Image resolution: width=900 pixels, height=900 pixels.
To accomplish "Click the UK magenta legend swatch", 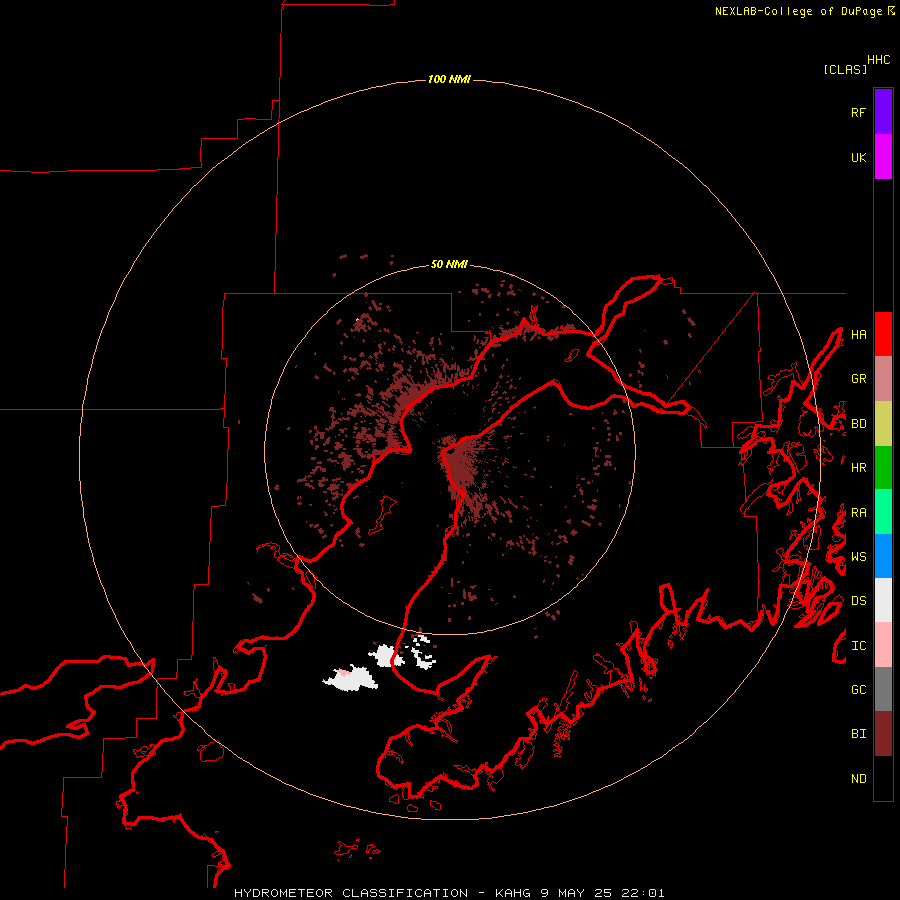I will [883, 157].
